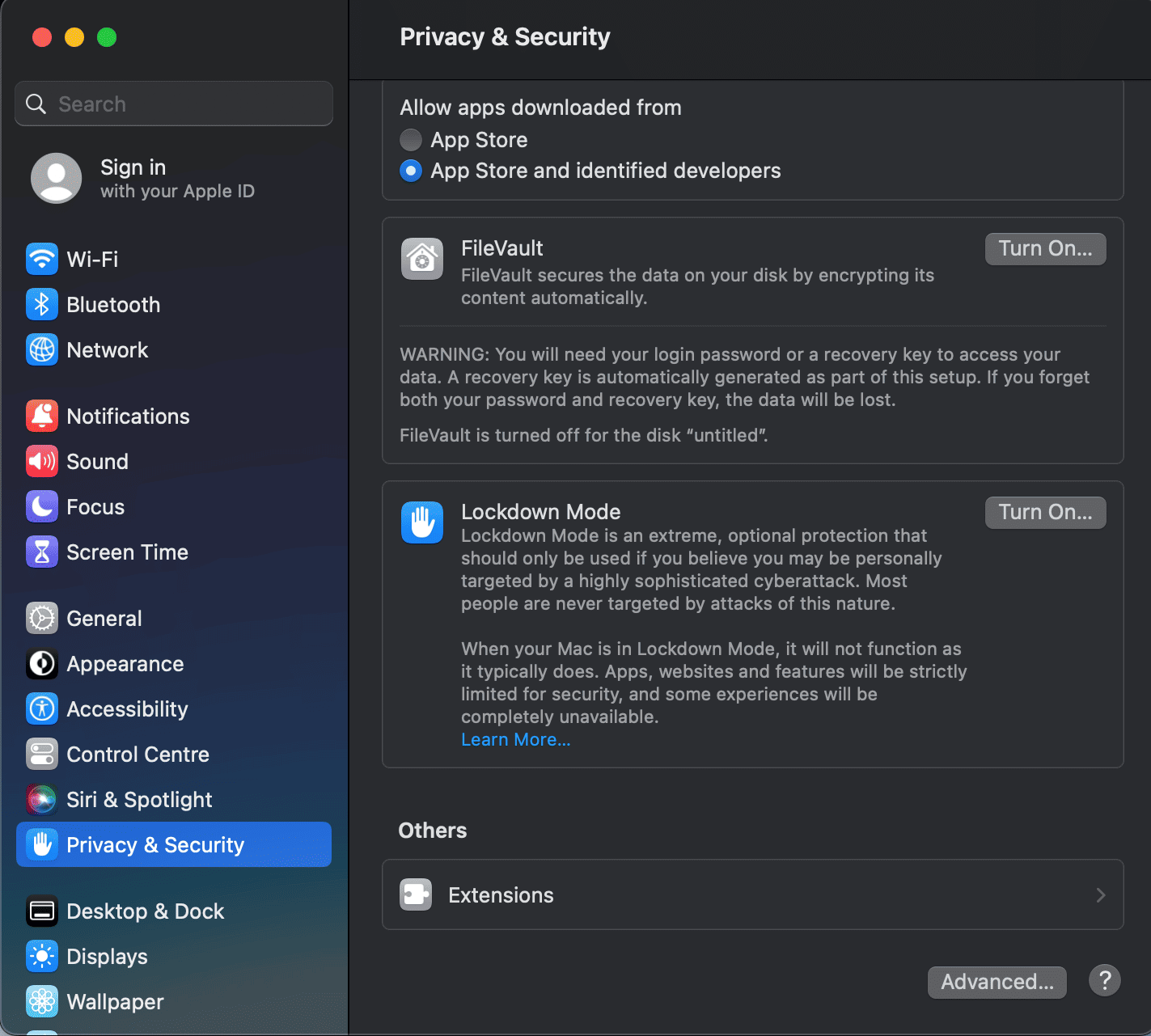Click the Focus moon icon
The height and width of the screenshot is (1036, 1151).
click(x=42, y=506)
